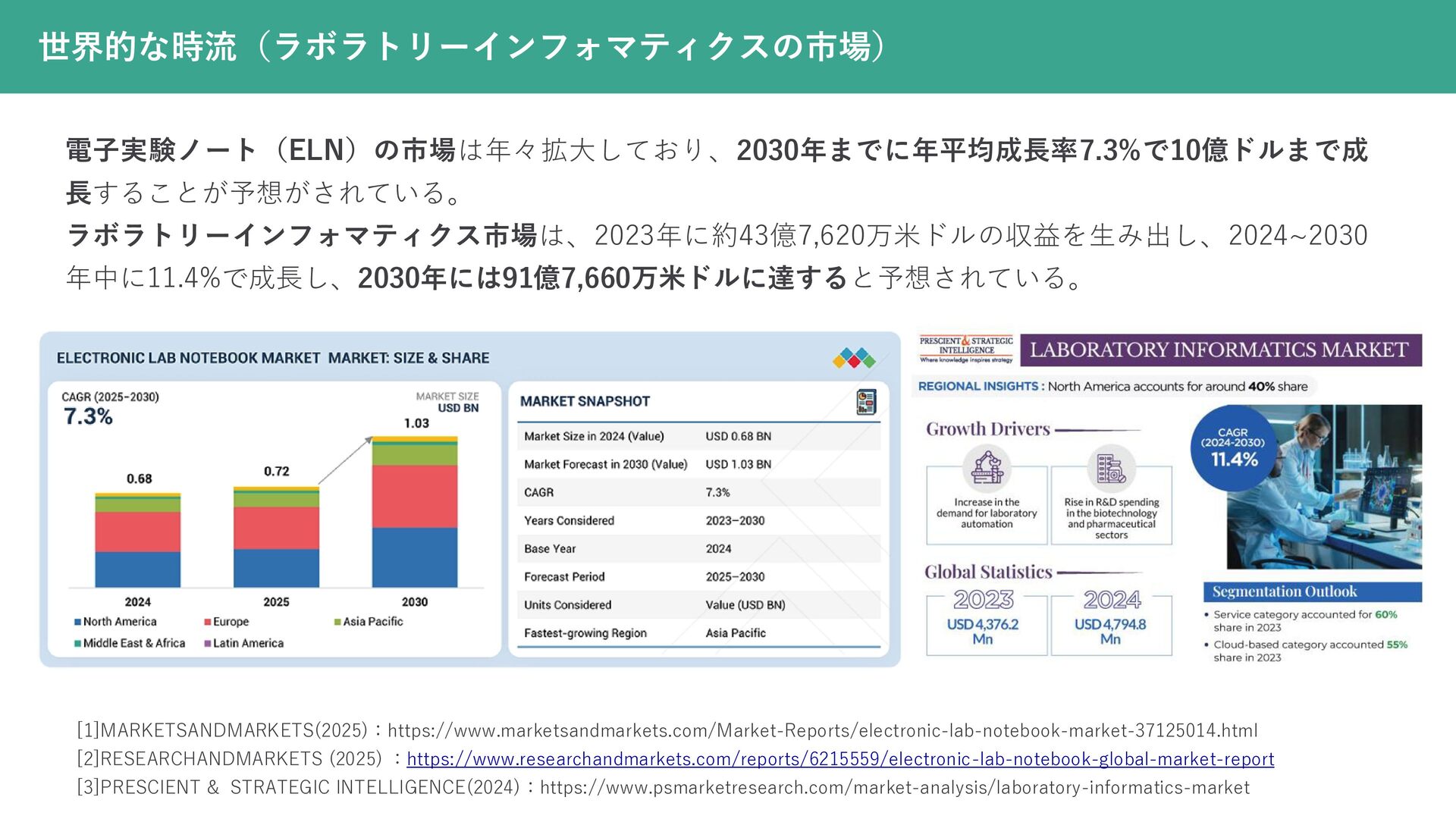Open the researchandmarkets.com report hyperlink
This screenshot has height=819, width=1456.
pyautogui.click(x=839, y=759)
